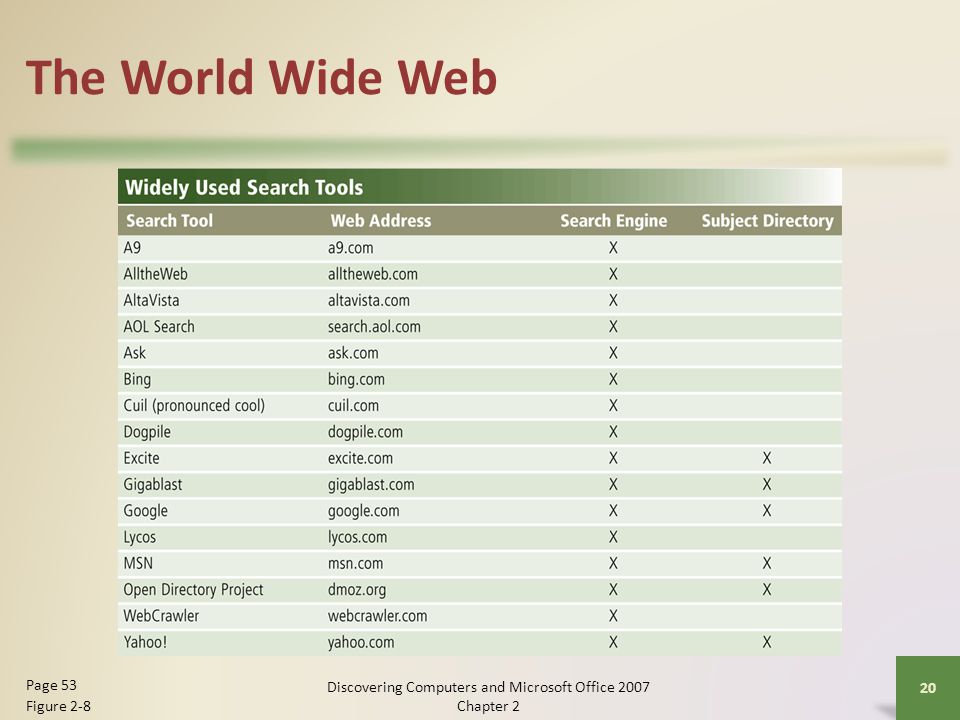This screenshot has width=960, height=720.
Task: Click the slide title 'The World Wide Web'
Action: 261,77
